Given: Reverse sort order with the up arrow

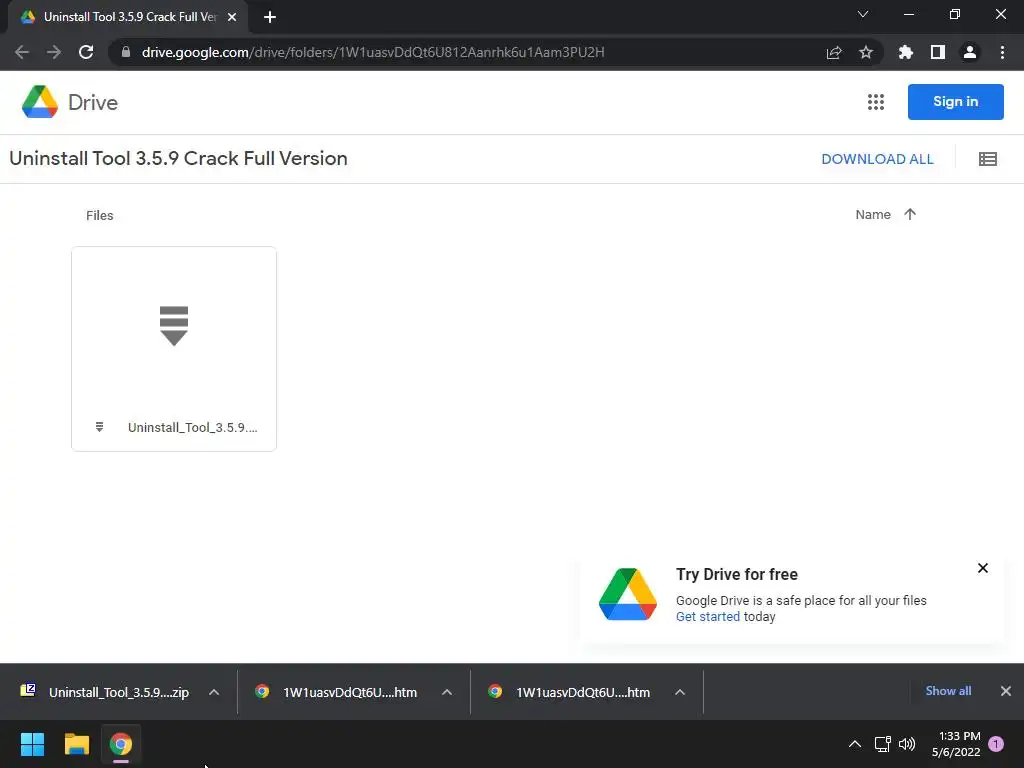Looking at the screenshot, I should [910, 214].
